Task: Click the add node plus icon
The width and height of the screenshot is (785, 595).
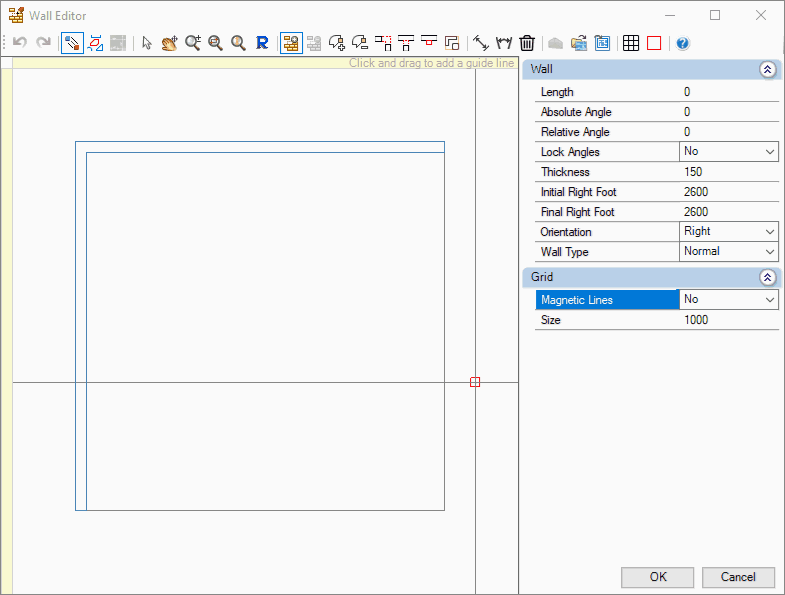Action: 337,43
